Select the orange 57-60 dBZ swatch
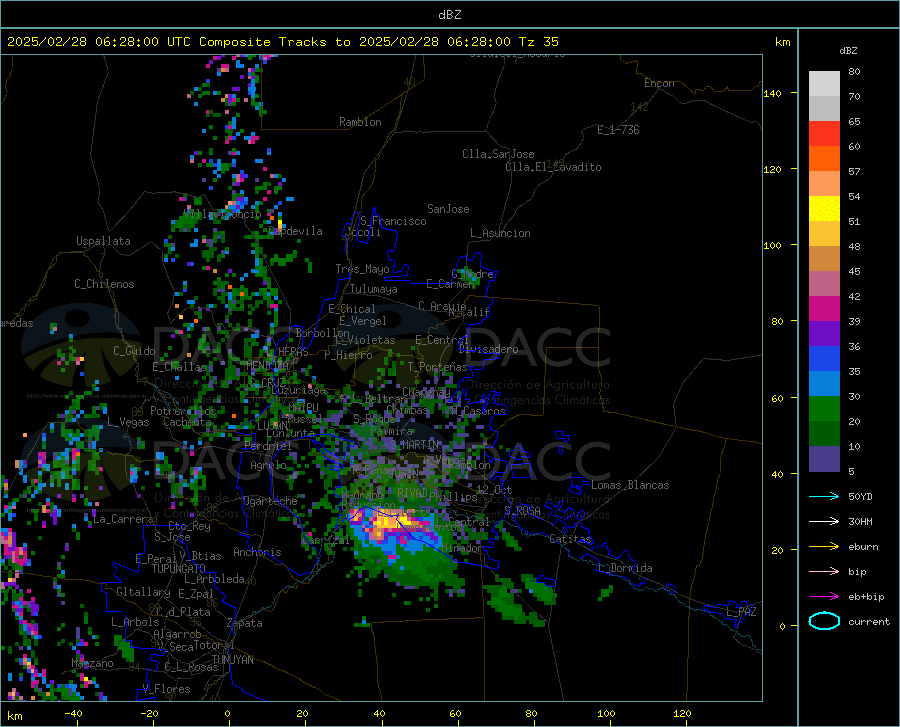 [824, 159]
